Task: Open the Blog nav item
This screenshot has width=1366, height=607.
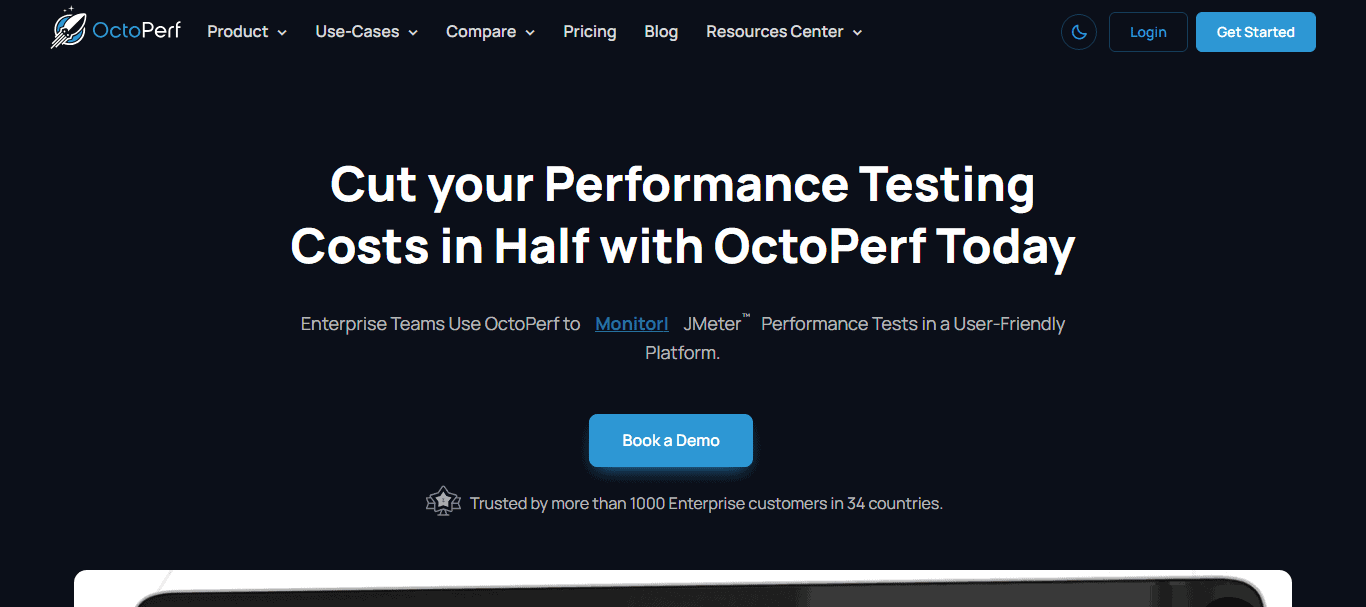Action: click(x=661, y=32)
